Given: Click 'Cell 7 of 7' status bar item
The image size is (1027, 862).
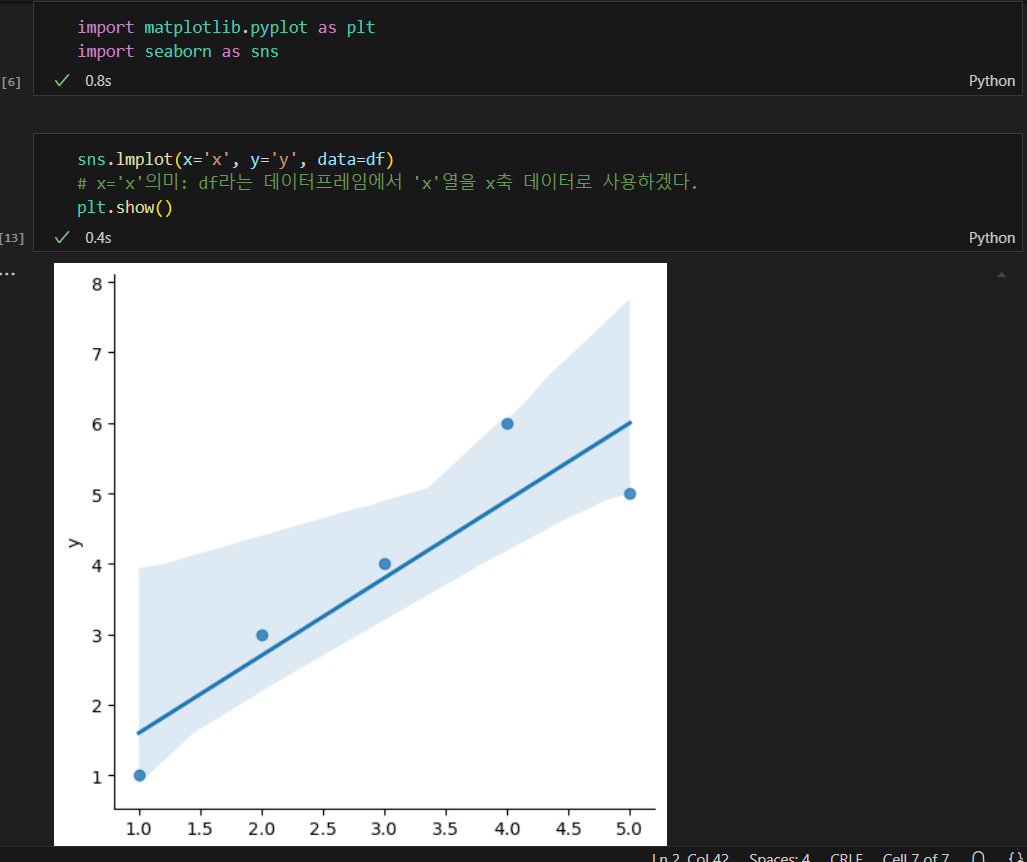Looking at the screenshot, I should [915, 857].
